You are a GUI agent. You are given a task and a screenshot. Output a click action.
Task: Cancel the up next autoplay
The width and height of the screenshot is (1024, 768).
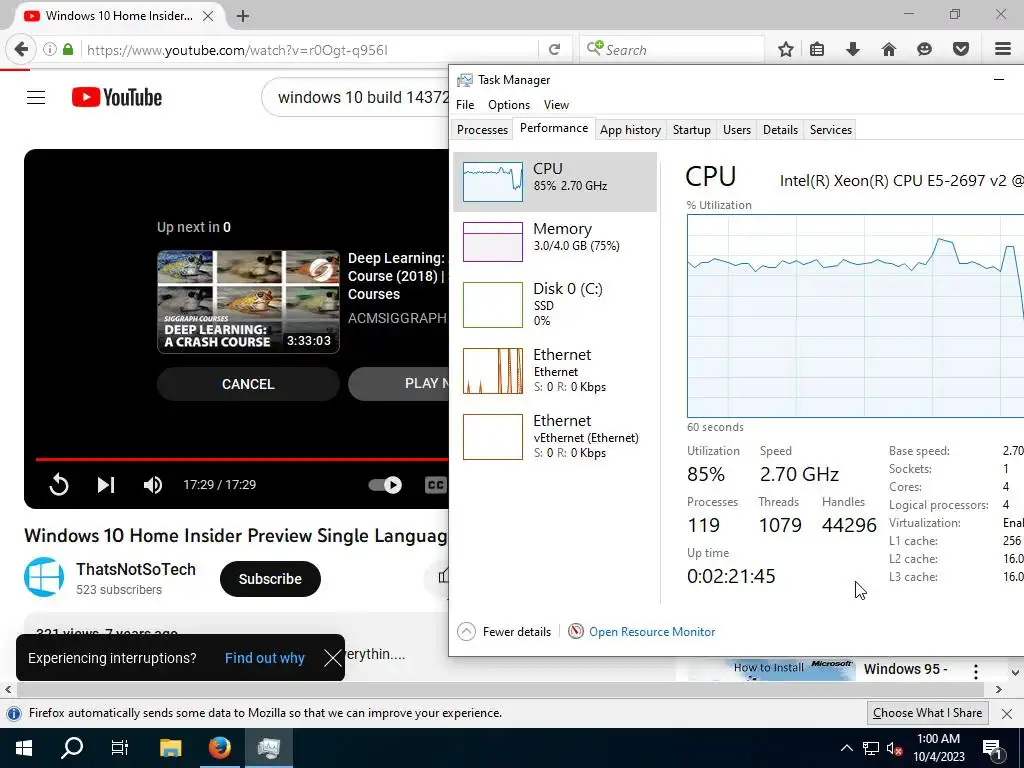(248, 384)
